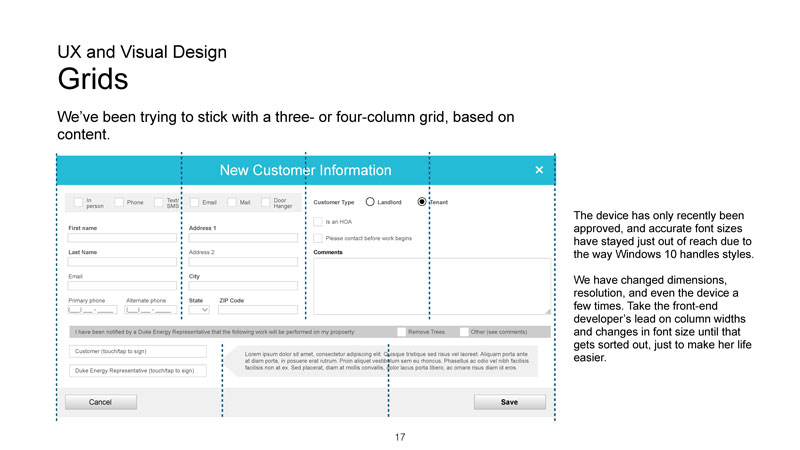Select the Tenant customer type
This screenshot has height=450, width=800.
(422, 202)
